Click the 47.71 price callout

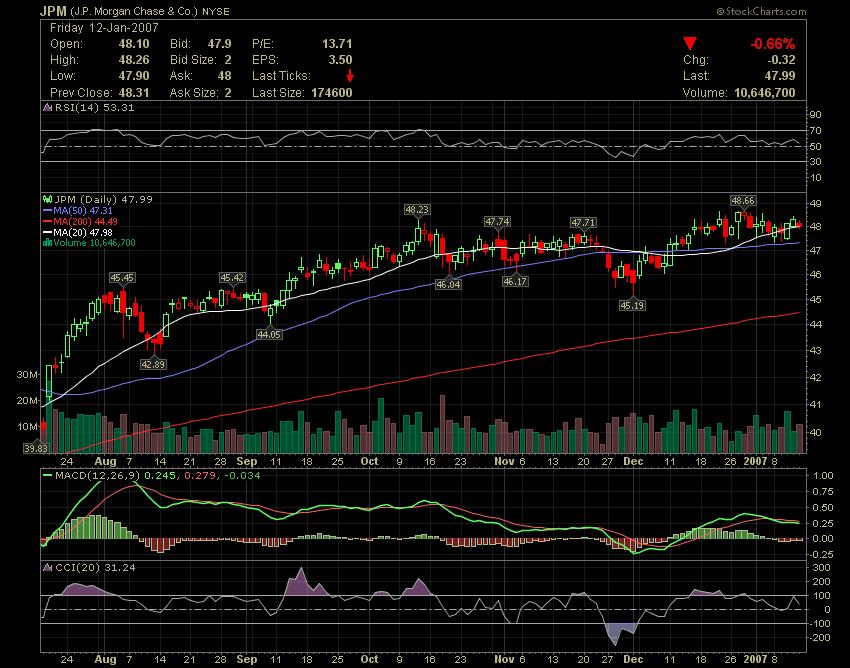[x=583, y=222]
